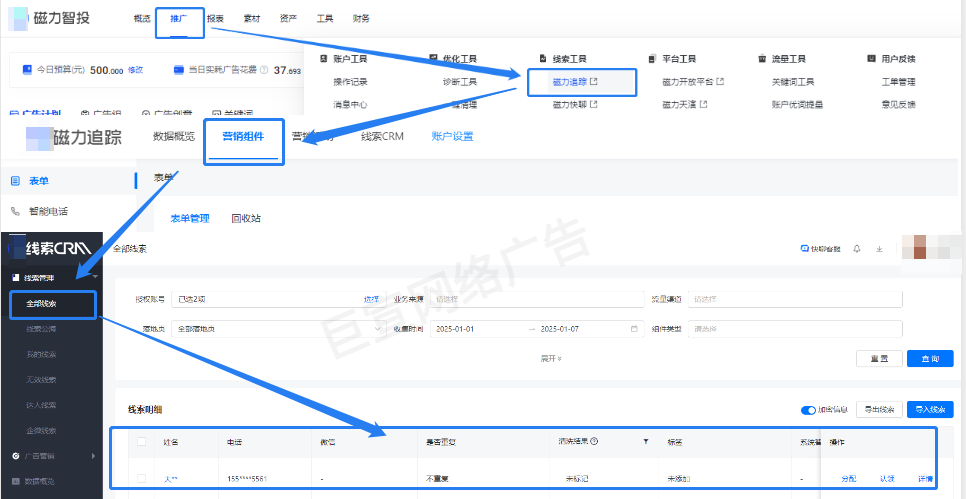Click the help icon beside 当日实耗广告花费
Screen dimensions: 966x499
pyautogui.click(x=264, y=70)
